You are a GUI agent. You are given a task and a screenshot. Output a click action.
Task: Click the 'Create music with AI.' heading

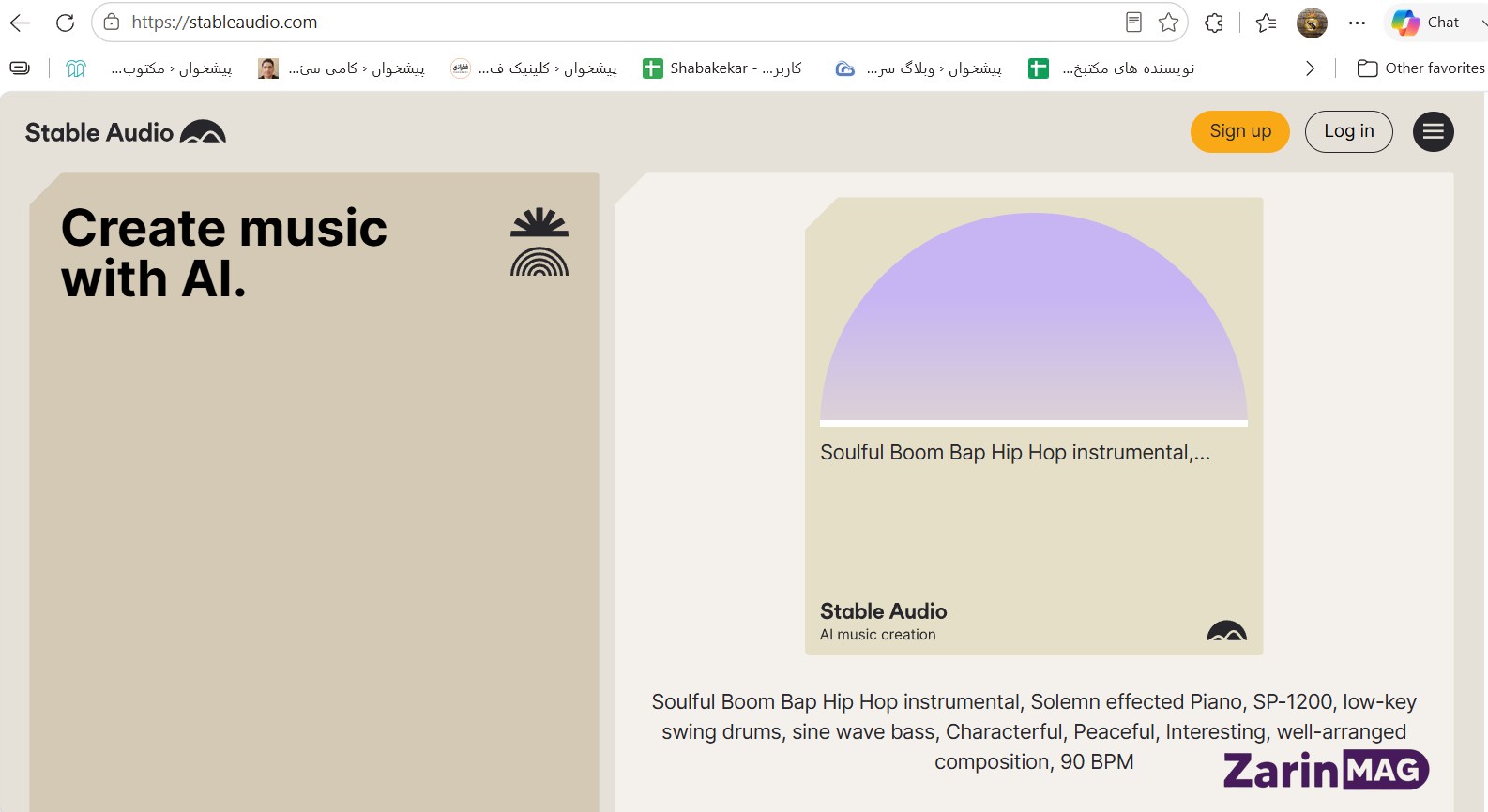pyautogui.click(x=224, y=253)
